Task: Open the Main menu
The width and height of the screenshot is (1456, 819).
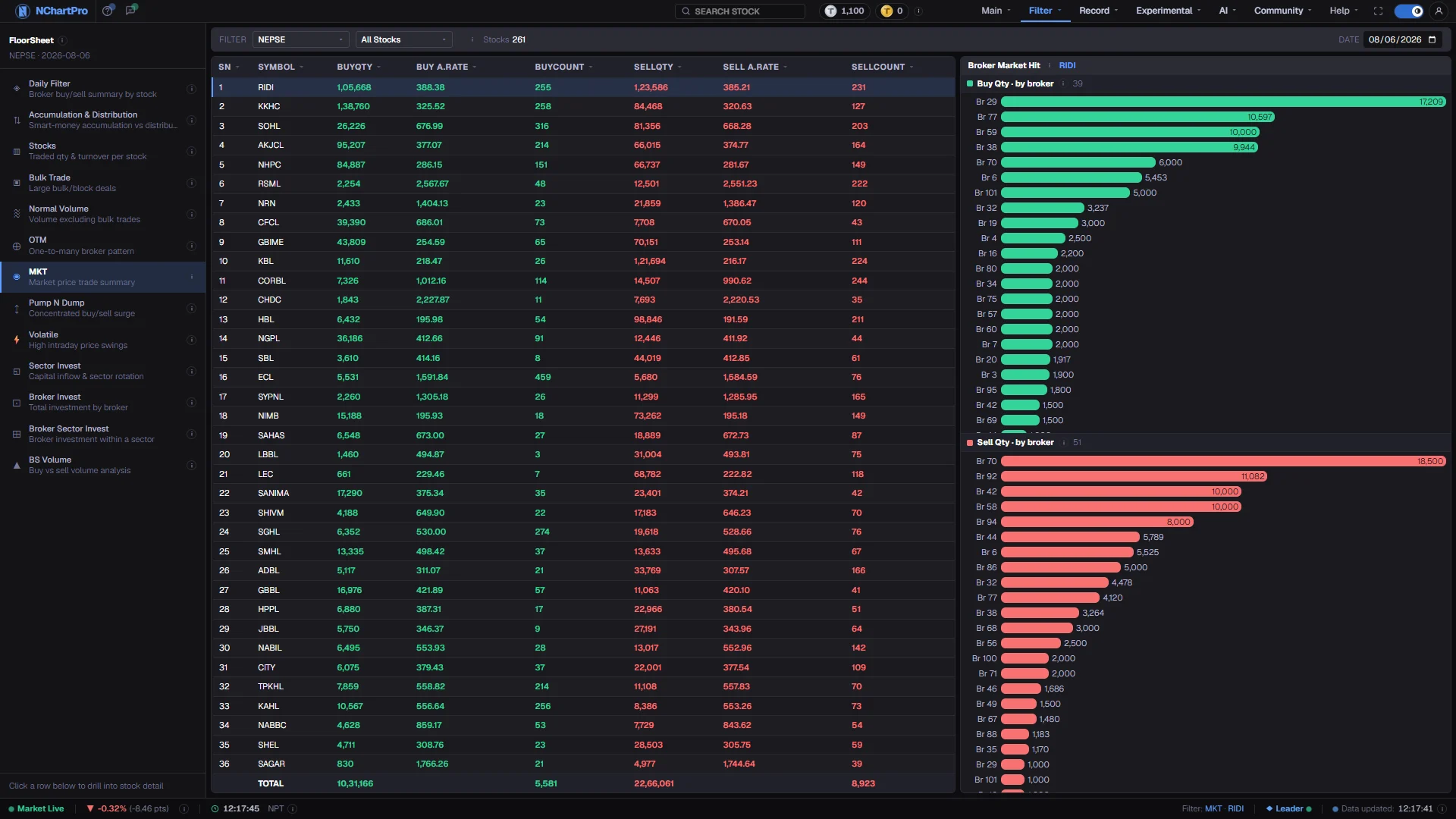Action: (996, 11)
